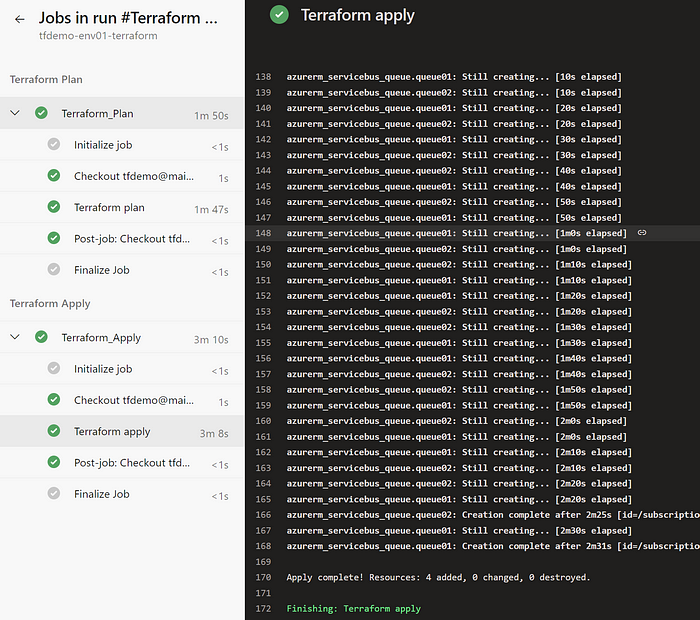The height and width of the screenshot is (620, 700).
Task: Click grey status icon of Plan's Finalize Job
Action: click(x=54, y=269)
